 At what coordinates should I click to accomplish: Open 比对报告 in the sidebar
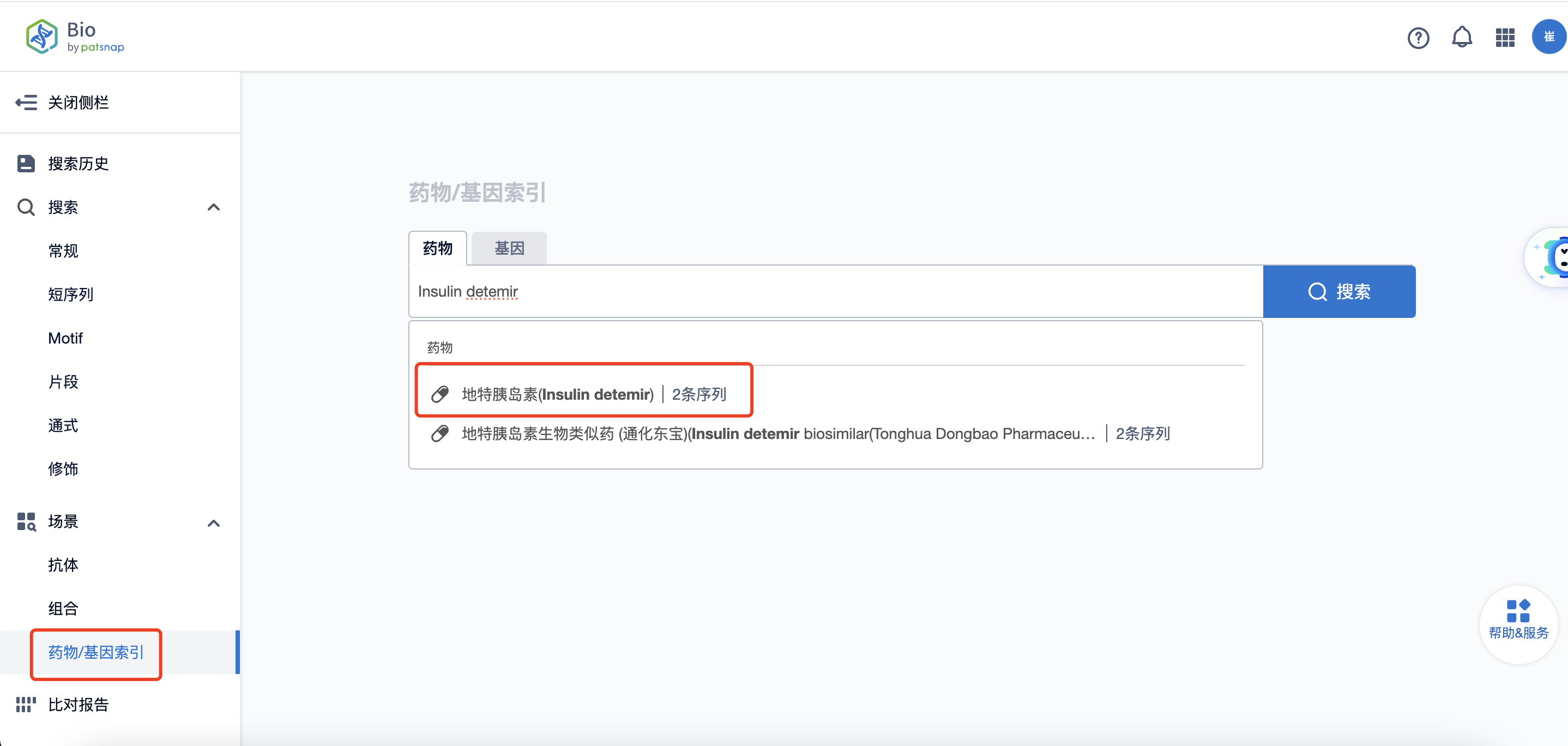pyautogui.click(x=78, y=704)
